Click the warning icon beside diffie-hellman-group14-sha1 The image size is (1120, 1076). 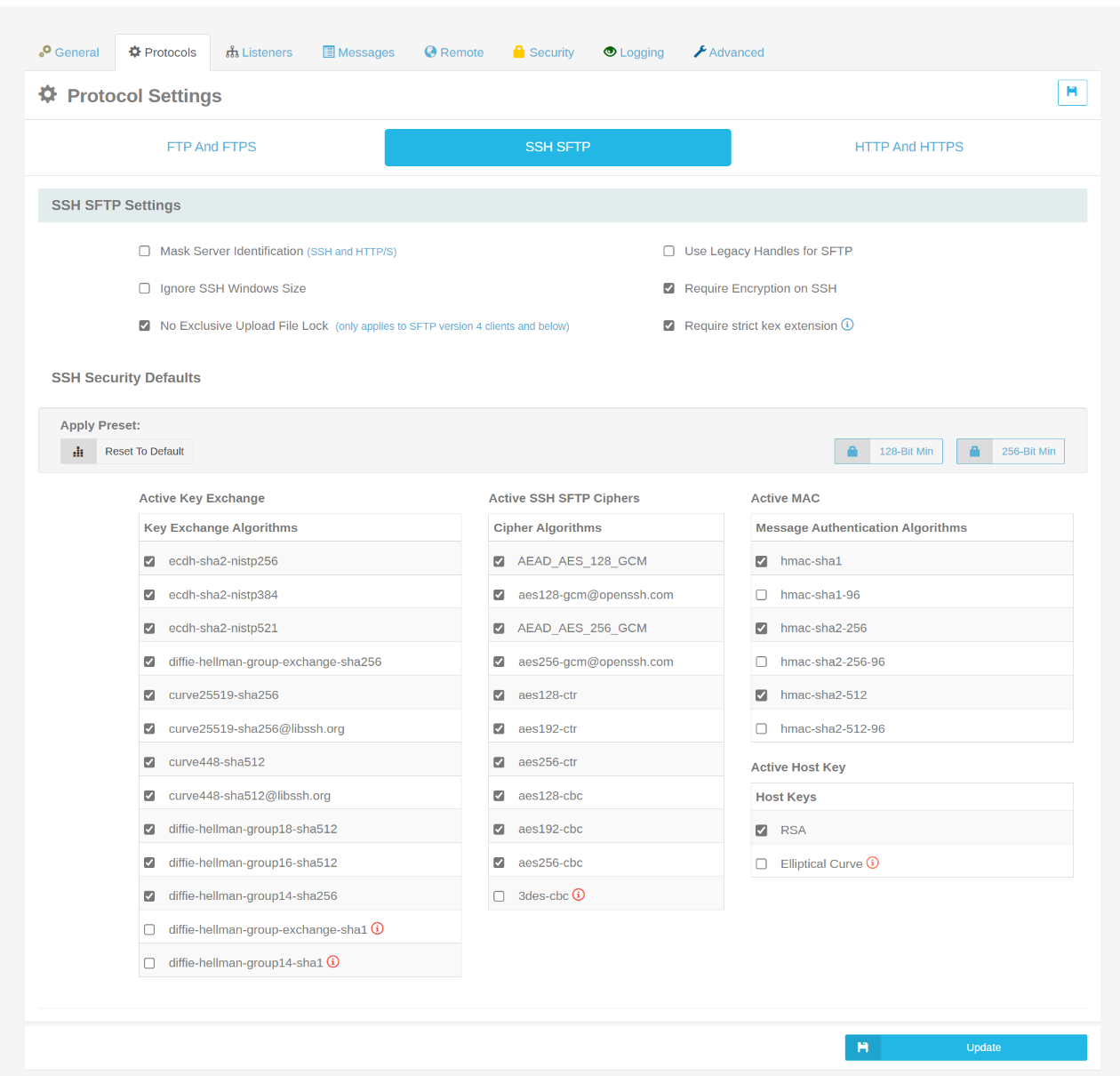coord(332,961)
